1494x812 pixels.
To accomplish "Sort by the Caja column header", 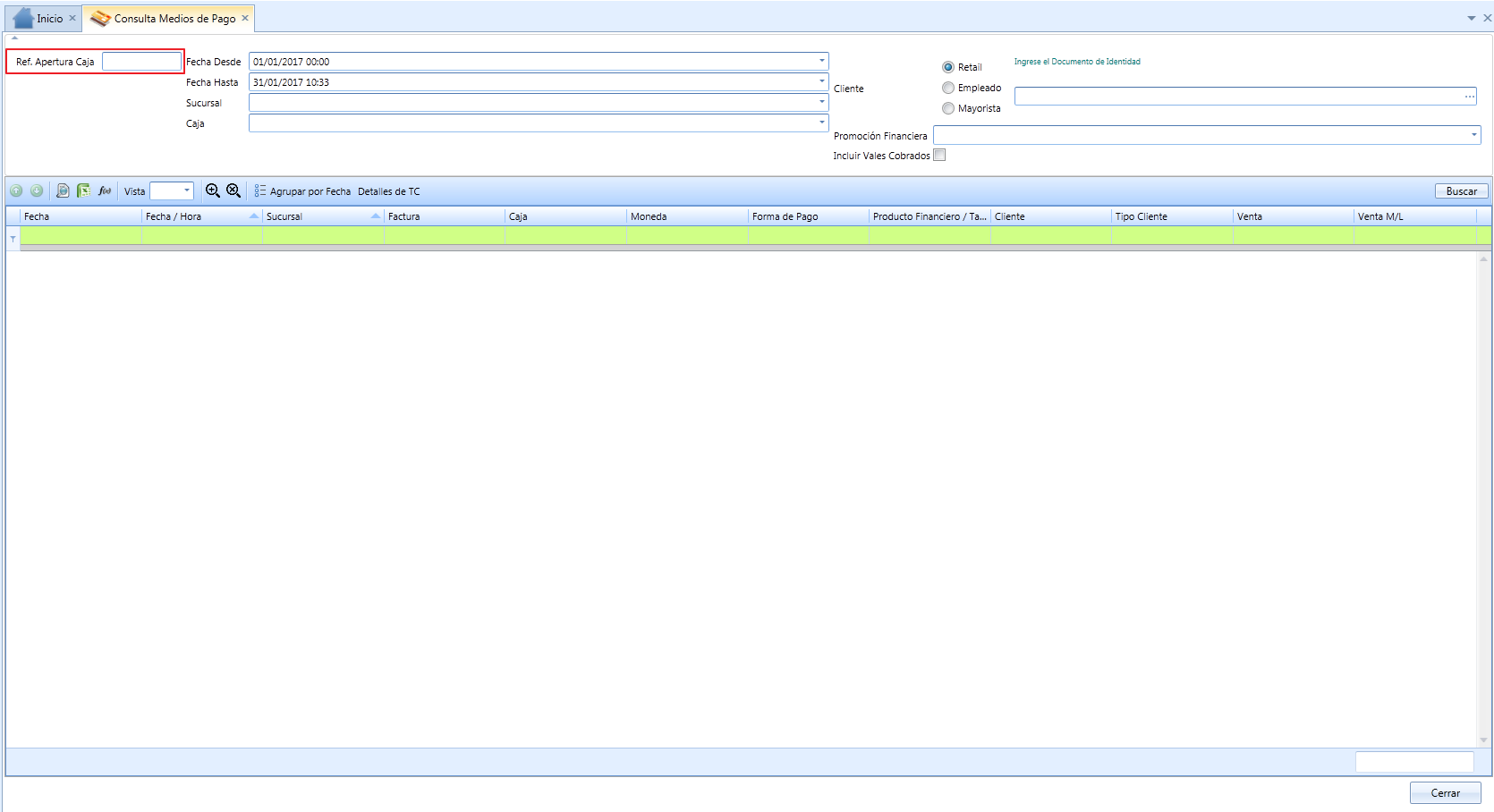I will 565,216.
